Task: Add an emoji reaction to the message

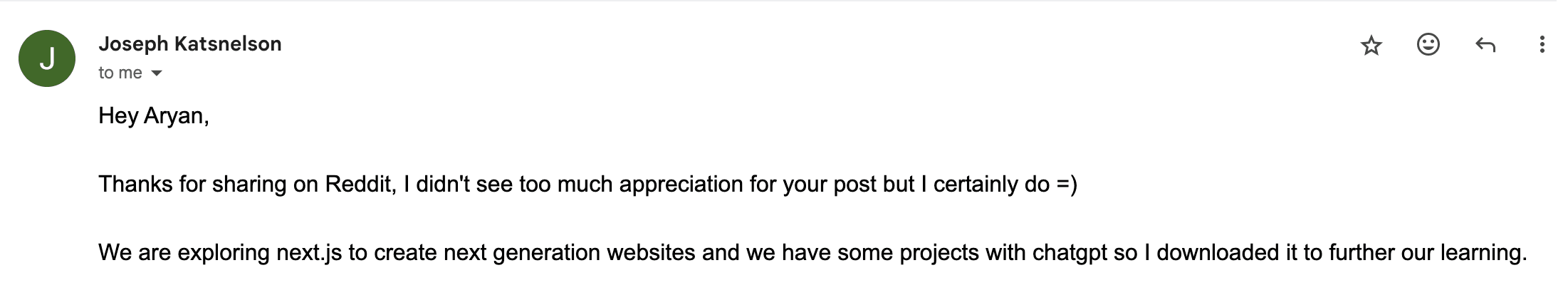Action: click(1428, 45)
